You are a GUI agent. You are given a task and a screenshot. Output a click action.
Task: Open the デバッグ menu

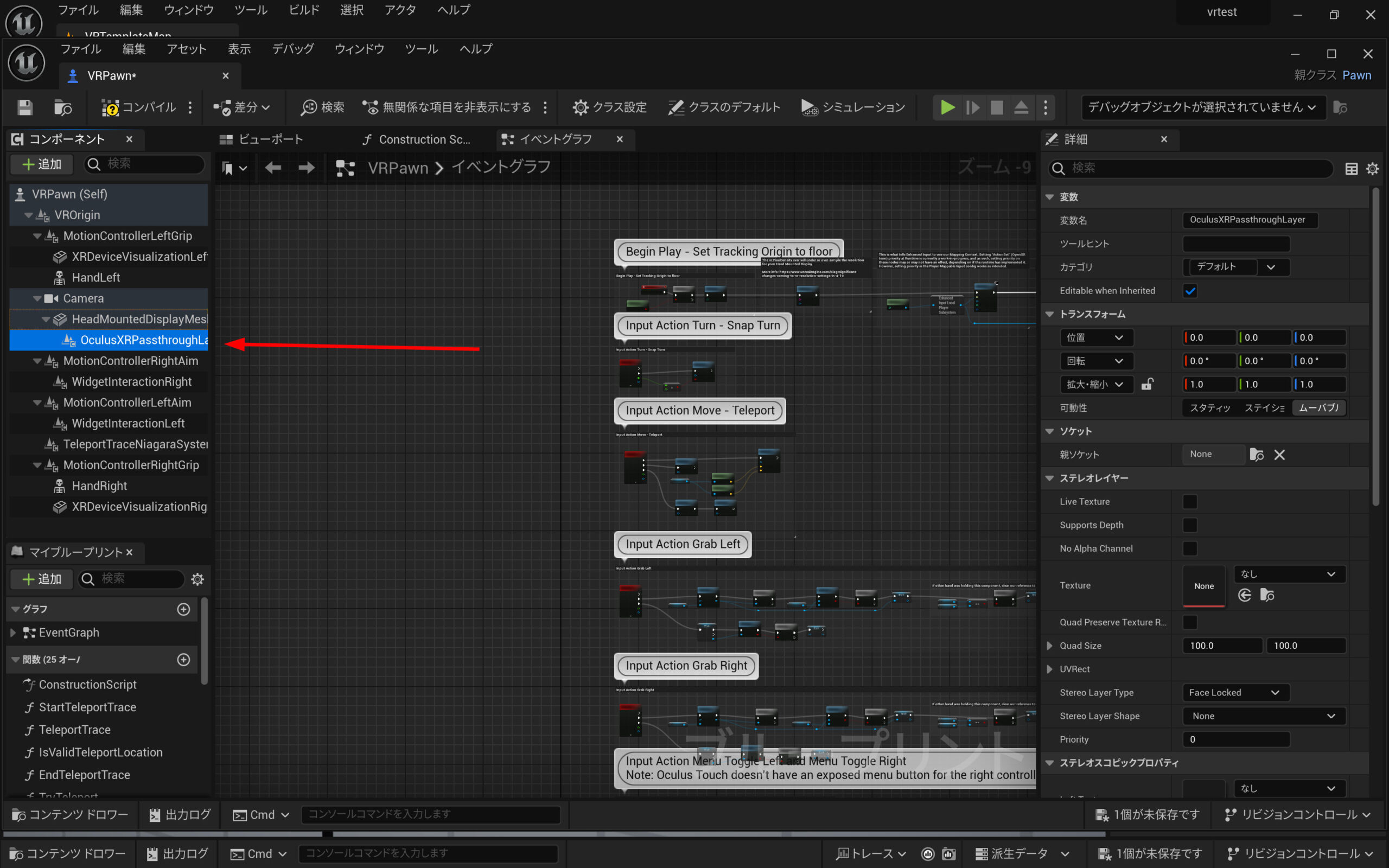pos(293,49)
